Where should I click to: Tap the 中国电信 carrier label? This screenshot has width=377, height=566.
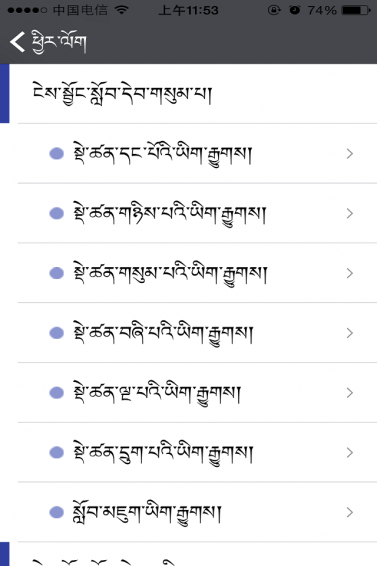click(x=80, y=10)
